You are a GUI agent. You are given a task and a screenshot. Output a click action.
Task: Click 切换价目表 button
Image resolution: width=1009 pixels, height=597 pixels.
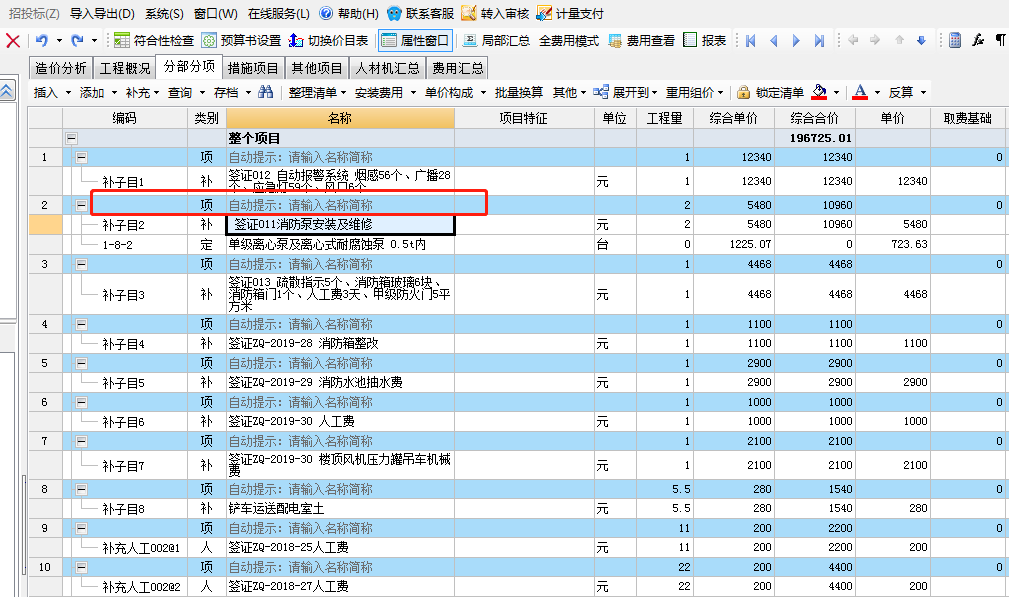click(329, 41)
